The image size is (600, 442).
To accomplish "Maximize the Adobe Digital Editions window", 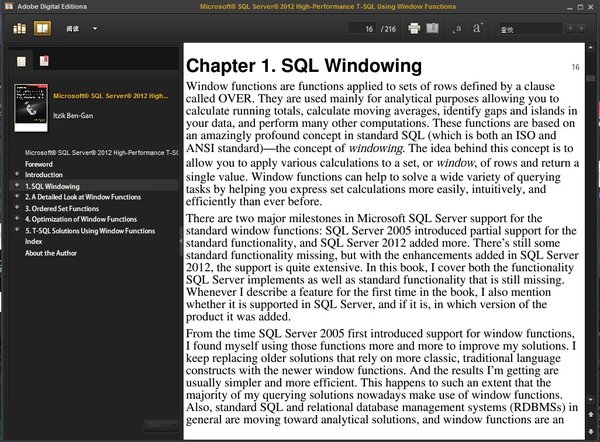I will (x=580, y=7).
